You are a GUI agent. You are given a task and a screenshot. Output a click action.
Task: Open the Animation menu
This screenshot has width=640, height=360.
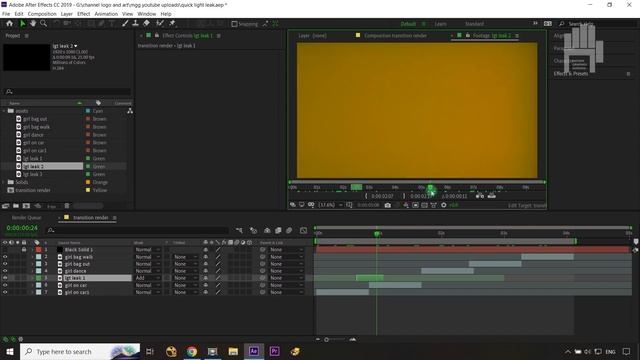click(x=106, y=14)
